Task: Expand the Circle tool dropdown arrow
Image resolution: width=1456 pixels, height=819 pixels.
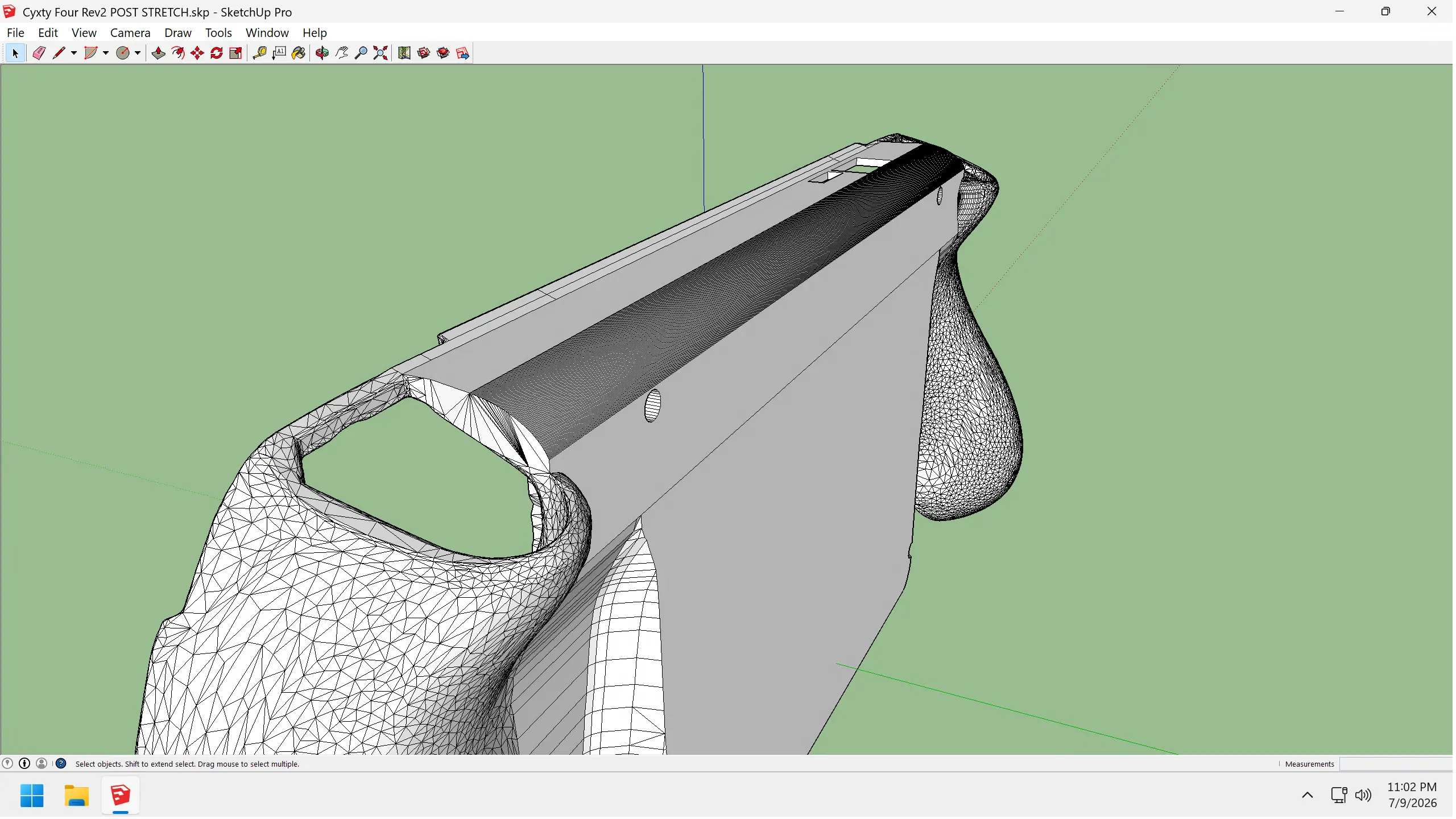Action: [x=138, y=53]
